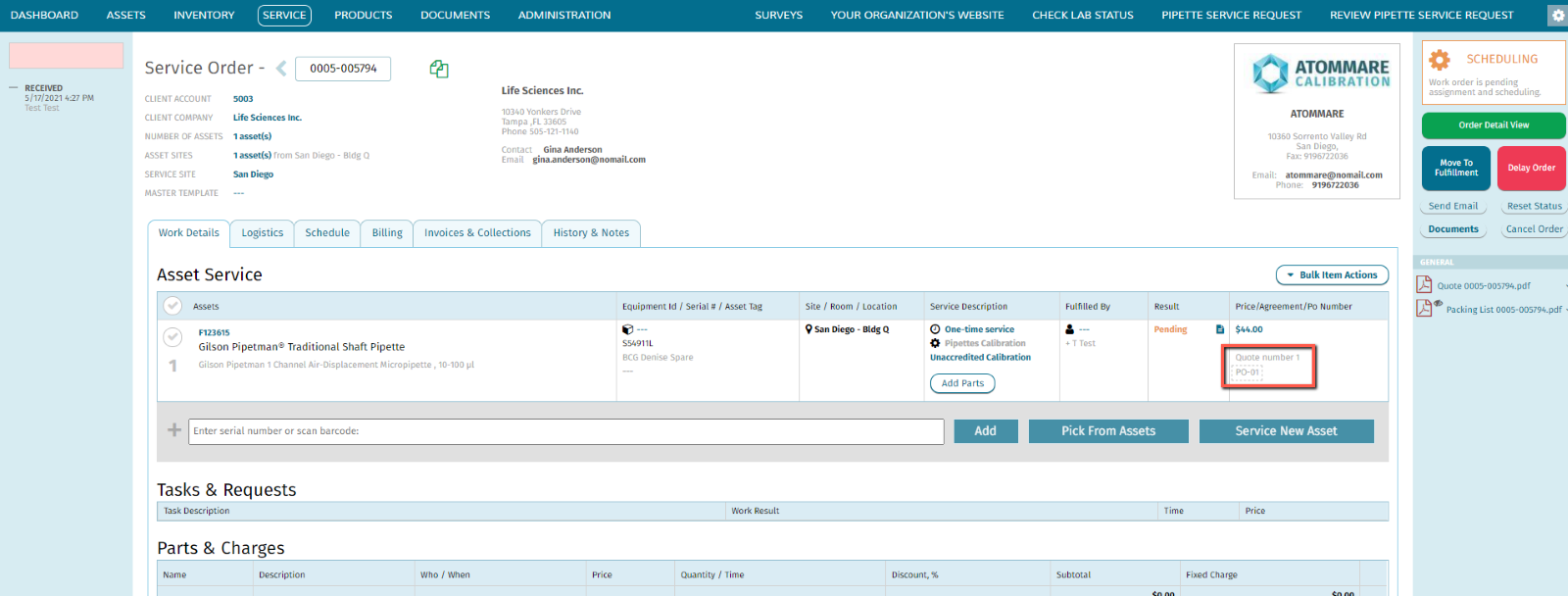Click the 1 asset(s) number of assets link
This screenshot has width=1568, height=596.
click(x=253, y=136)
